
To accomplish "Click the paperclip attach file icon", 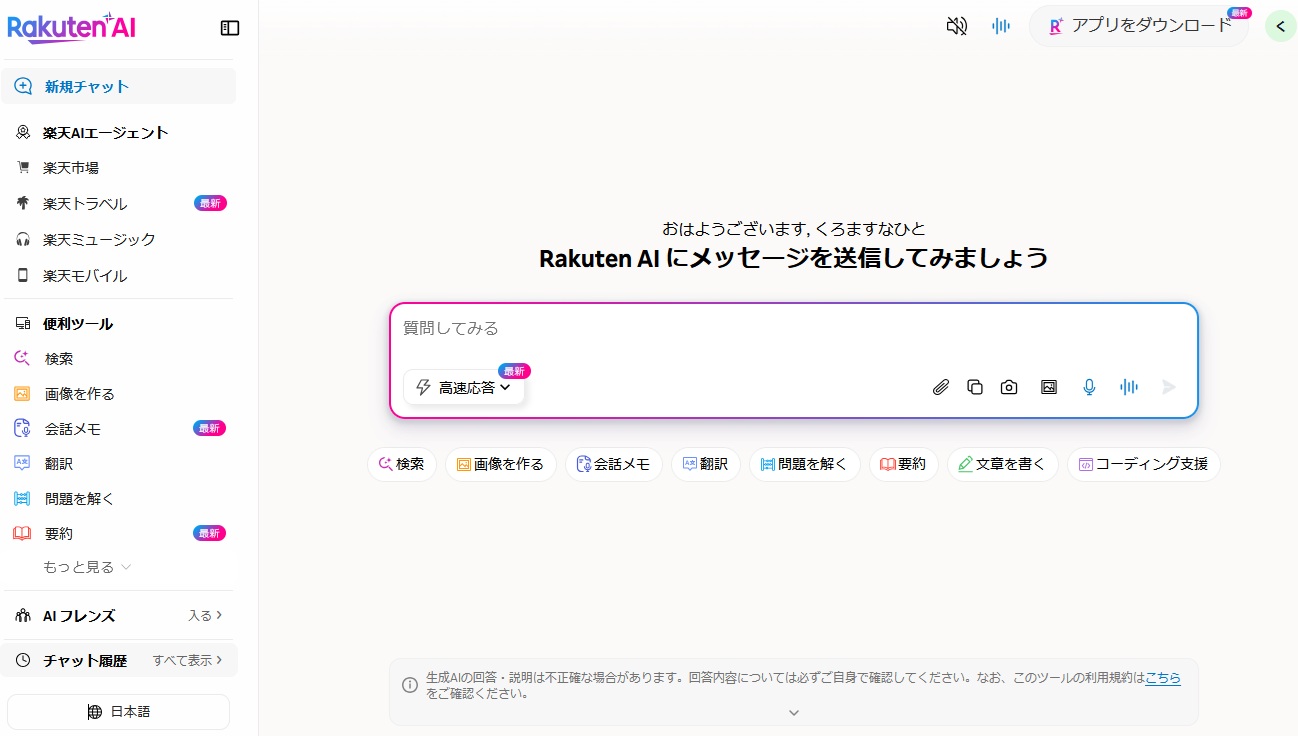I will [940, 387].
